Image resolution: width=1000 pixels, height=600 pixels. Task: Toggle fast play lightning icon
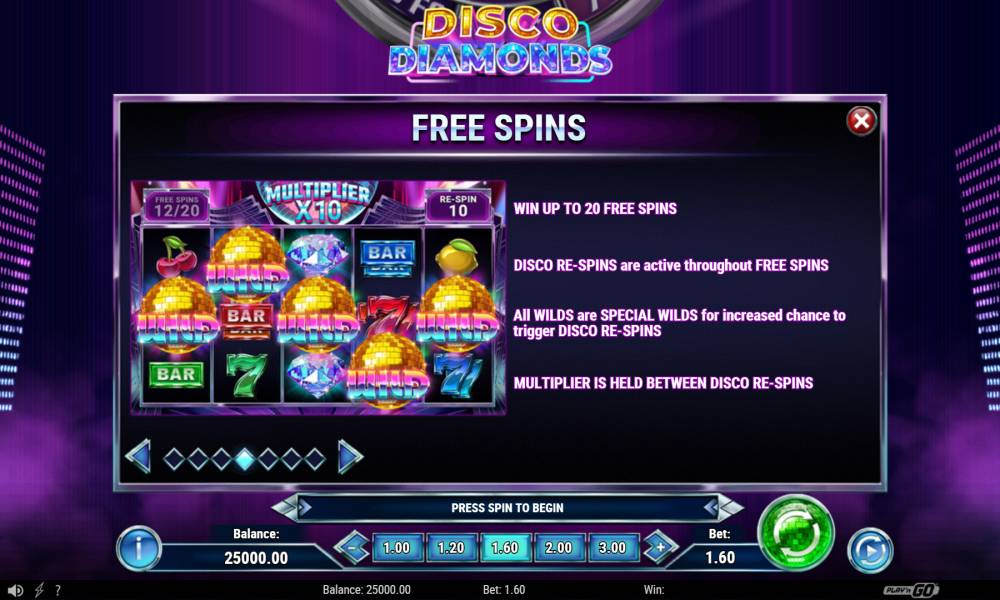pyautogui.click(x=39, y=590)
